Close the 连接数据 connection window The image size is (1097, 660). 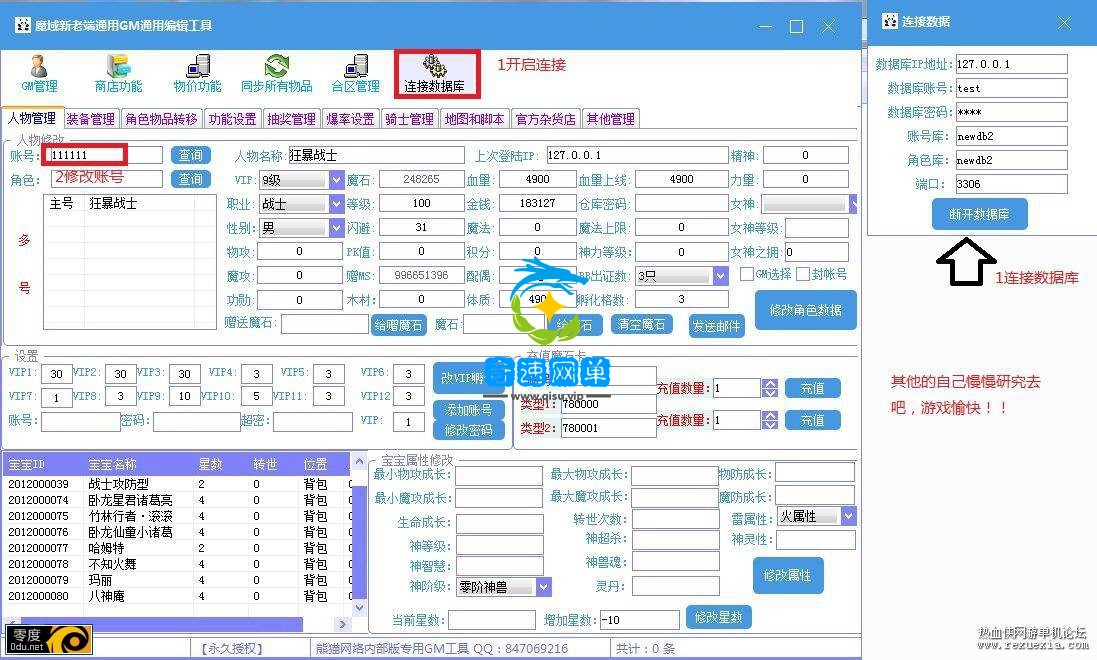[1064, 22]
